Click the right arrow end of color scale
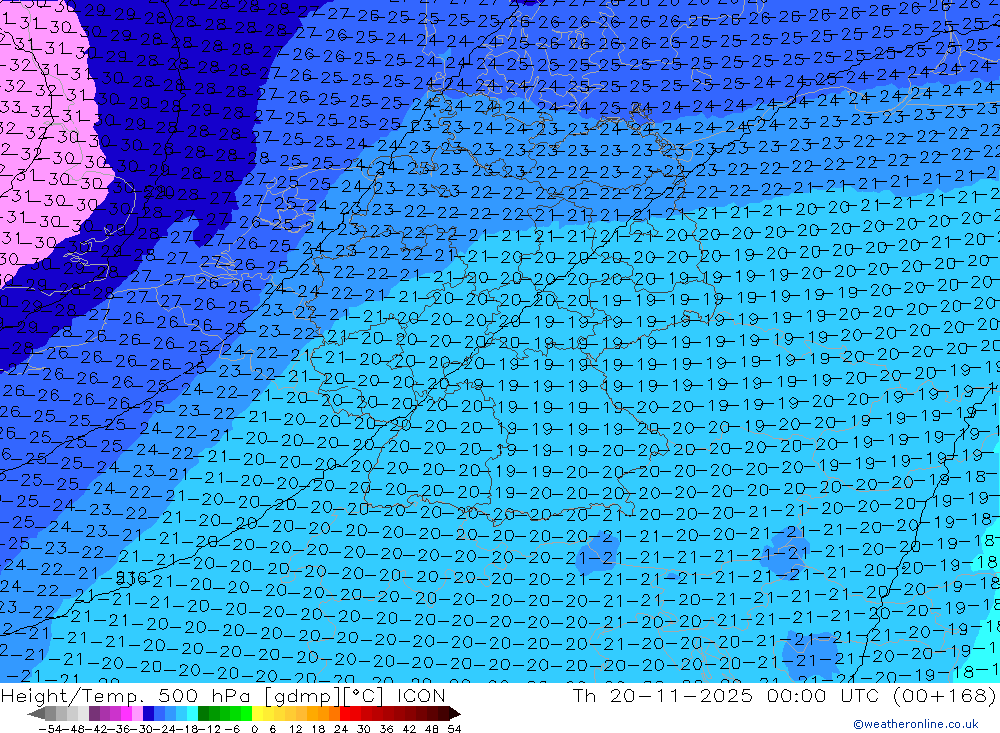This screenshot has height=733, width=1000. click(x=455, y=714)
